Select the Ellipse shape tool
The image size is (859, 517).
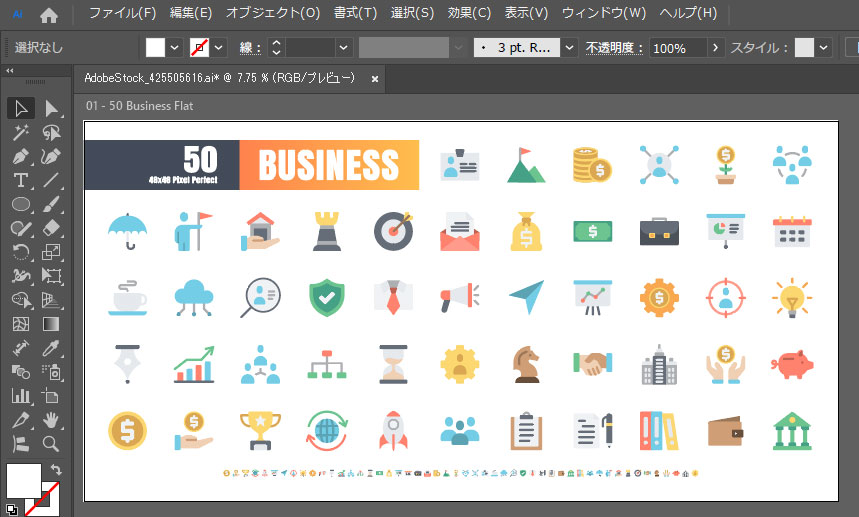pyautogui.click(x=20, y=205)
